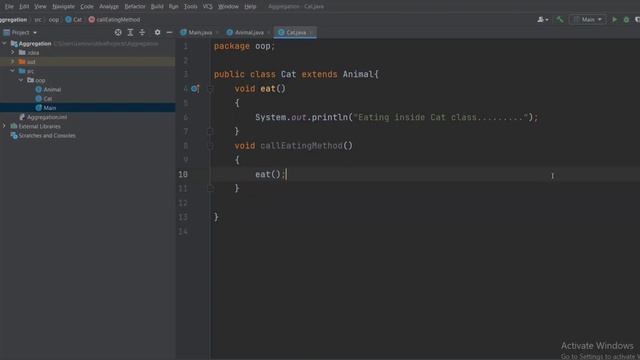The image size is (640, 360).
Task: Click the callEatingMethod breadcrumb
Action: (114, 20)
